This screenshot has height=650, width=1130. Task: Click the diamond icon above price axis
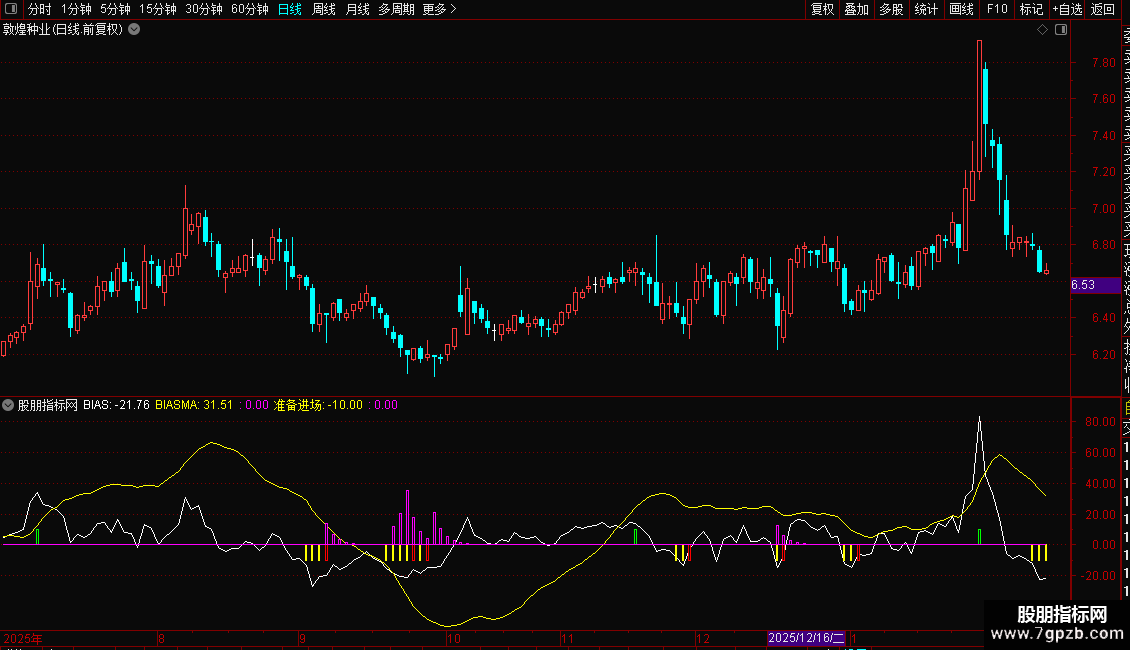(x=1042, y=30)
